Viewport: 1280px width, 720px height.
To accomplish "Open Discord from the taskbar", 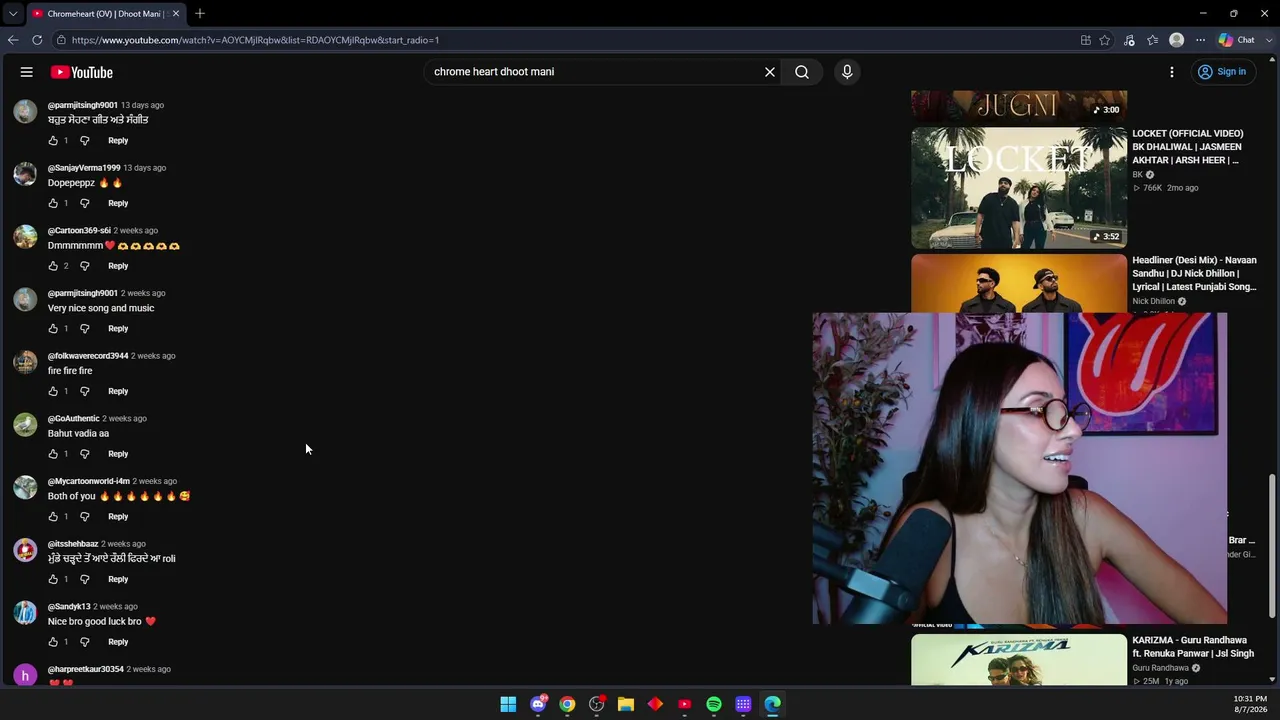I will coord(538,704).
